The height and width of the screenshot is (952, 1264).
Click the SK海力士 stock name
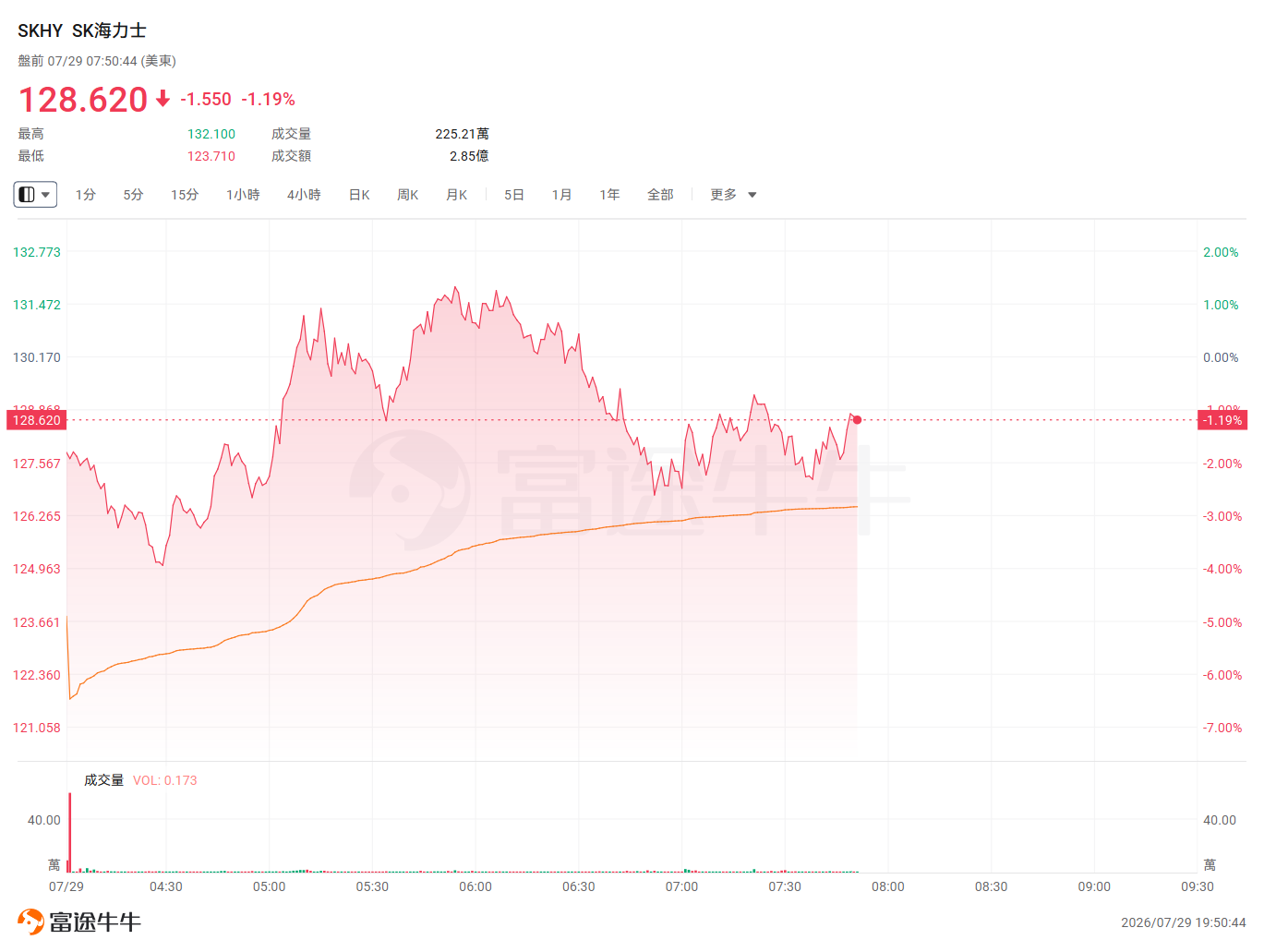click(x=109, y=30)
